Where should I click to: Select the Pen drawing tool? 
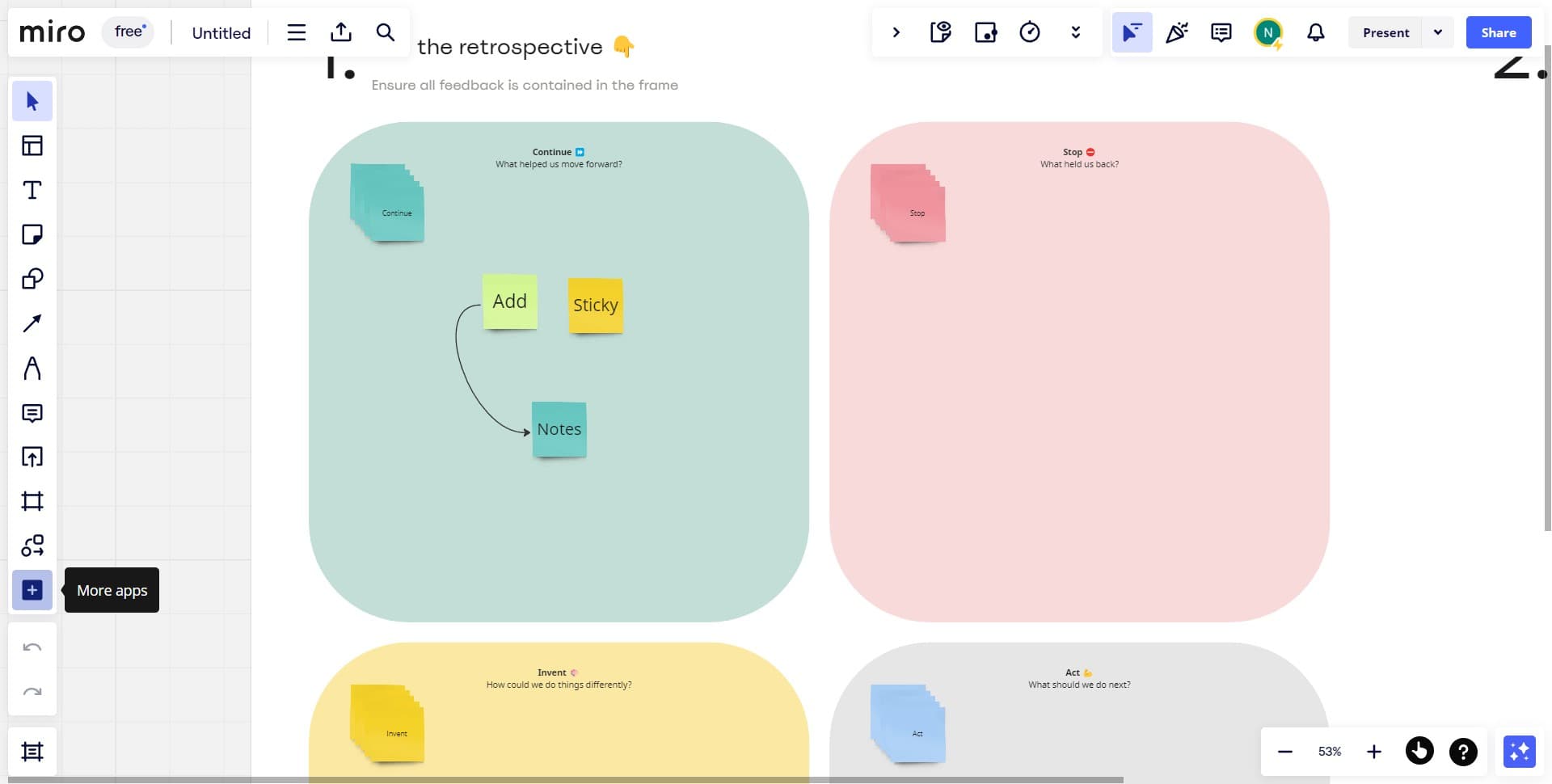click(x=32, y=369)
